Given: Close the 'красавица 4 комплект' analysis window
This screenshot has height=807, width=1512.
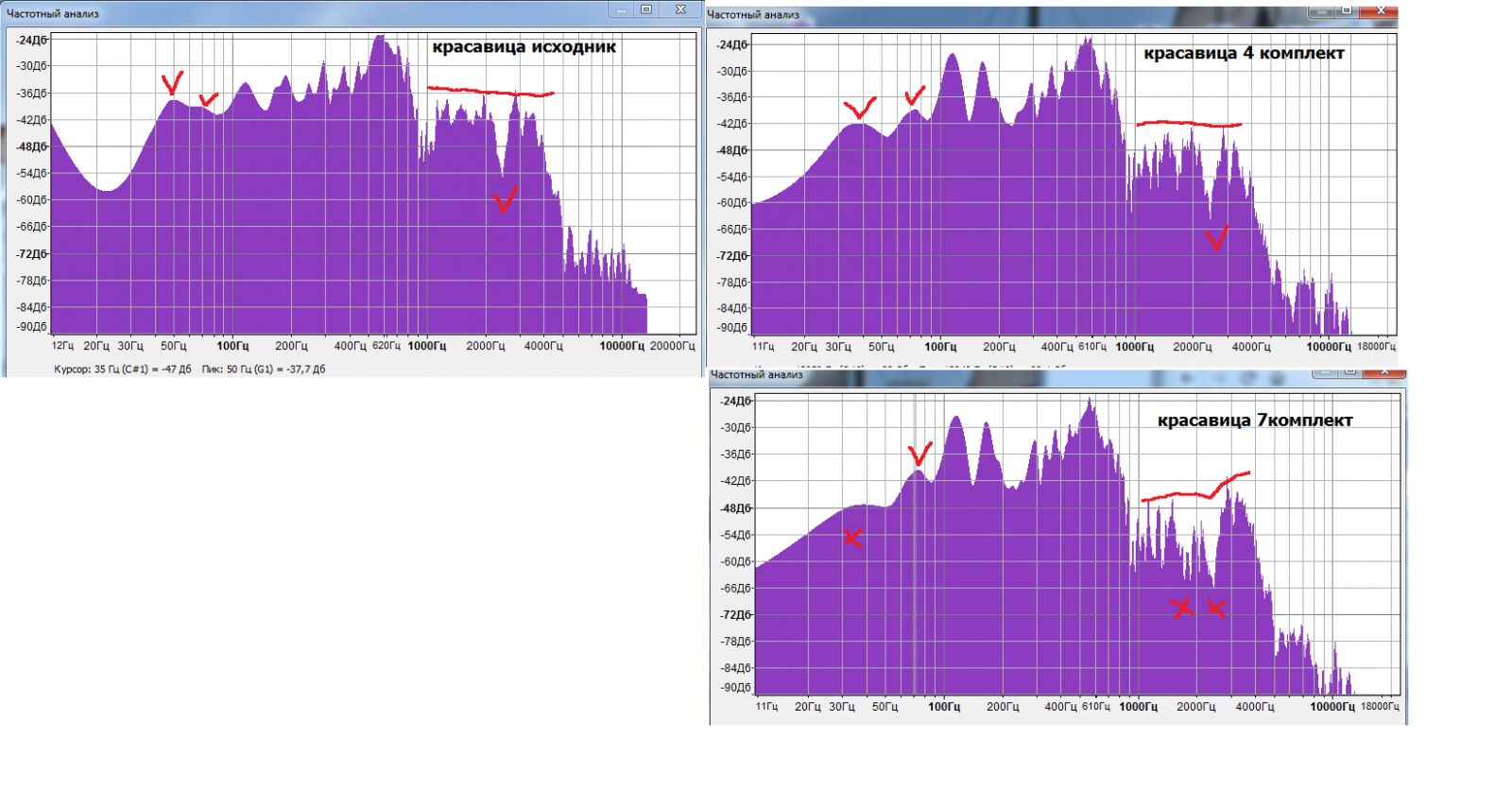Looking at the screenshot, I should click(x=1381, y=10).
